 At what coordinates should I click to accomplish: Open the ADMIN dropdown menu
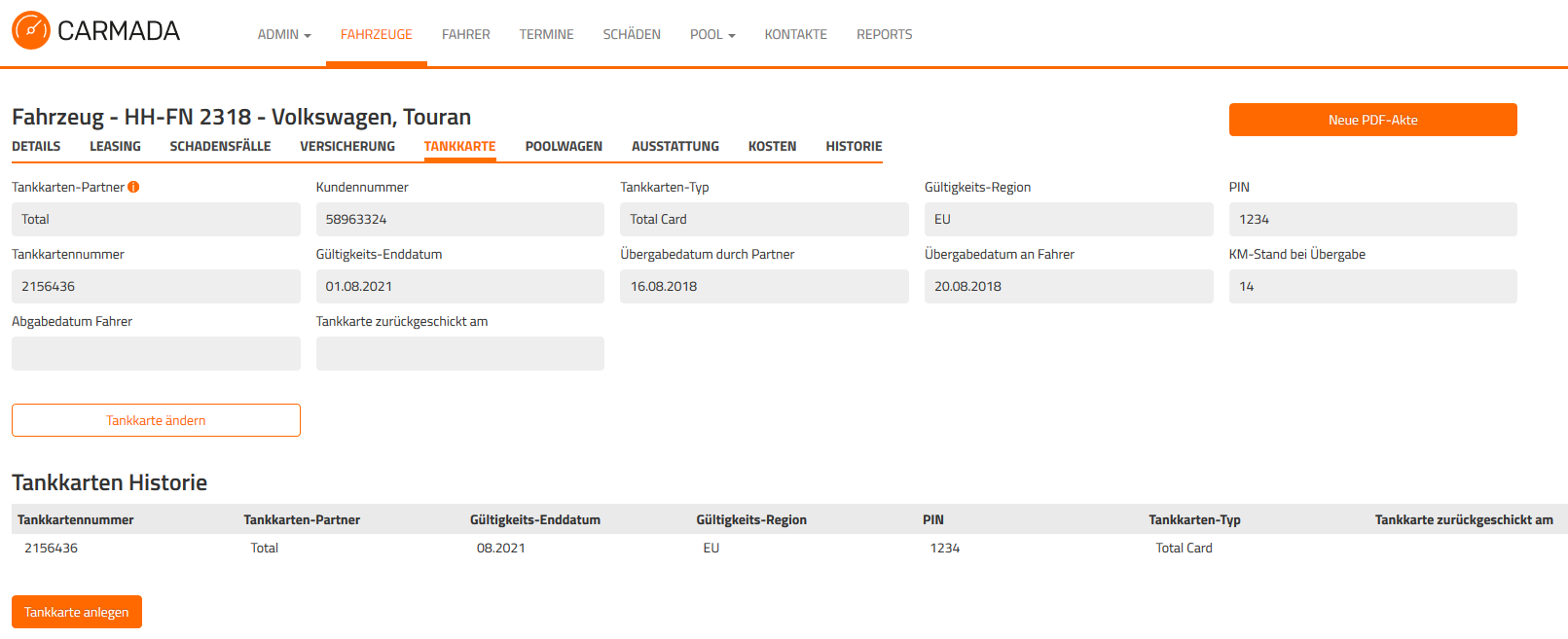pyautogui.click(x=284, y=34)
